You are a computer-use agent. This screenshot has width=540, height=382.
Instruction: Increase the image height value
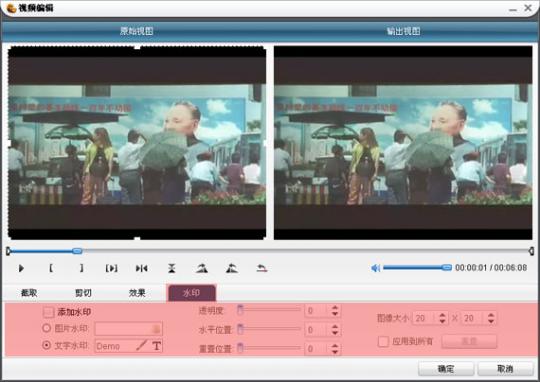(491, 315)
